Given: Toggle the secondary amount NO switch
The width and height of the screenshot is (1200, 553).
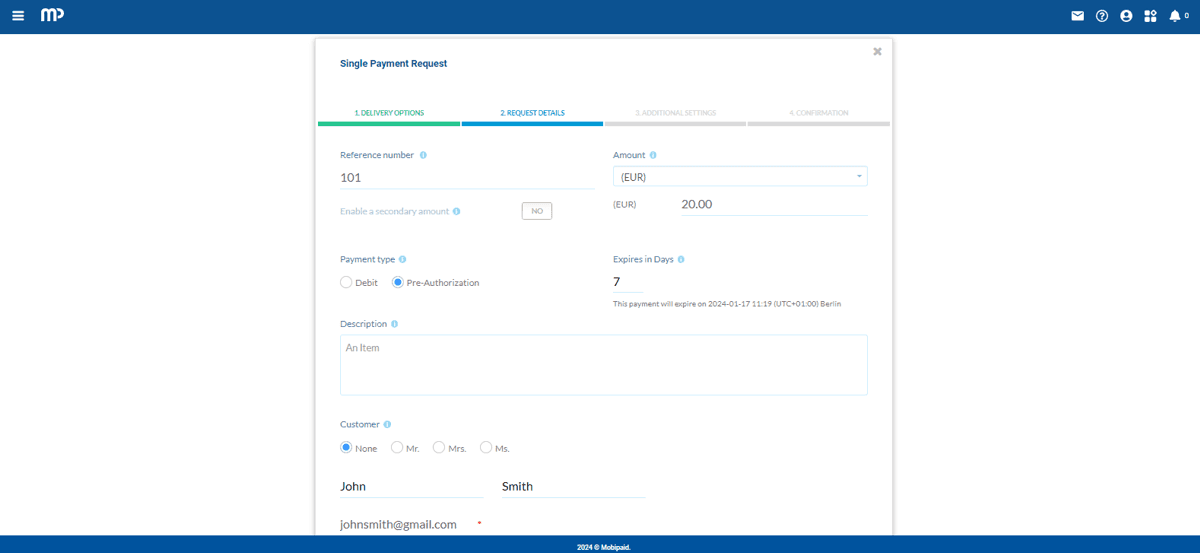Looking at the screenshot, I should click(536, 211).
